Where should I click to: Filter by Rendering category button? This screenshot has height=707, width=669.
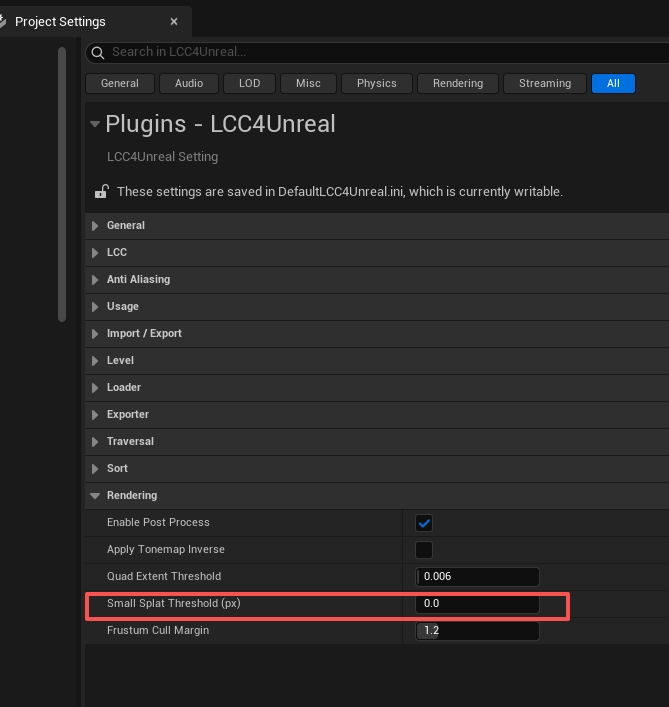pyautogui.click(x=458, y=83)
